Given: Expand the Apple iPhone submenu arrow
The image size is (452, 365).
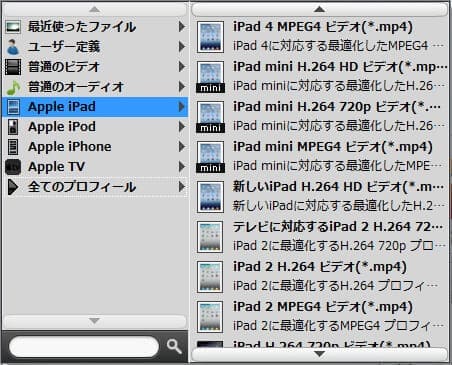Looking at the screenshot, I should [x=182, y=147].
